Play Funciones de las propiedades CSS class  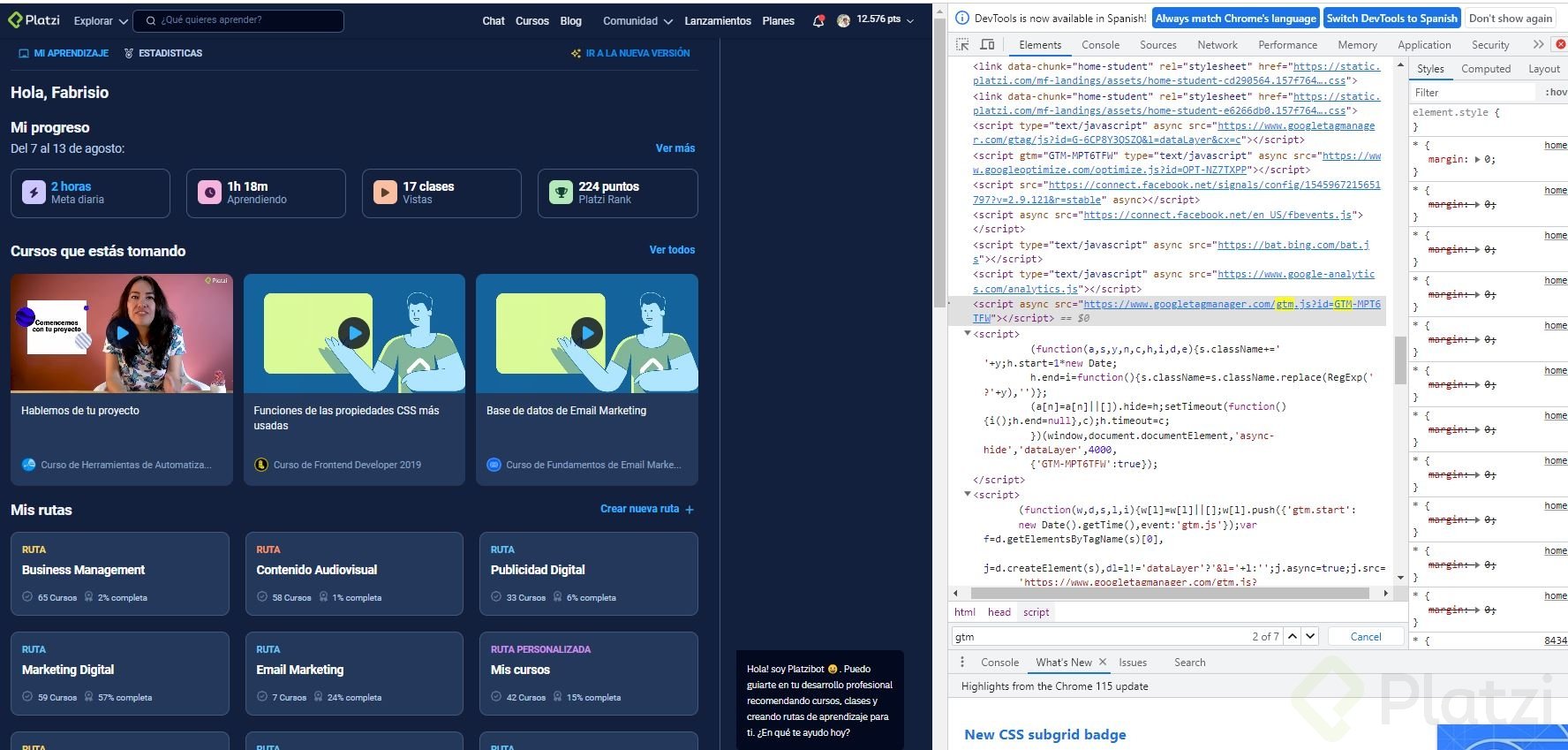354,333
